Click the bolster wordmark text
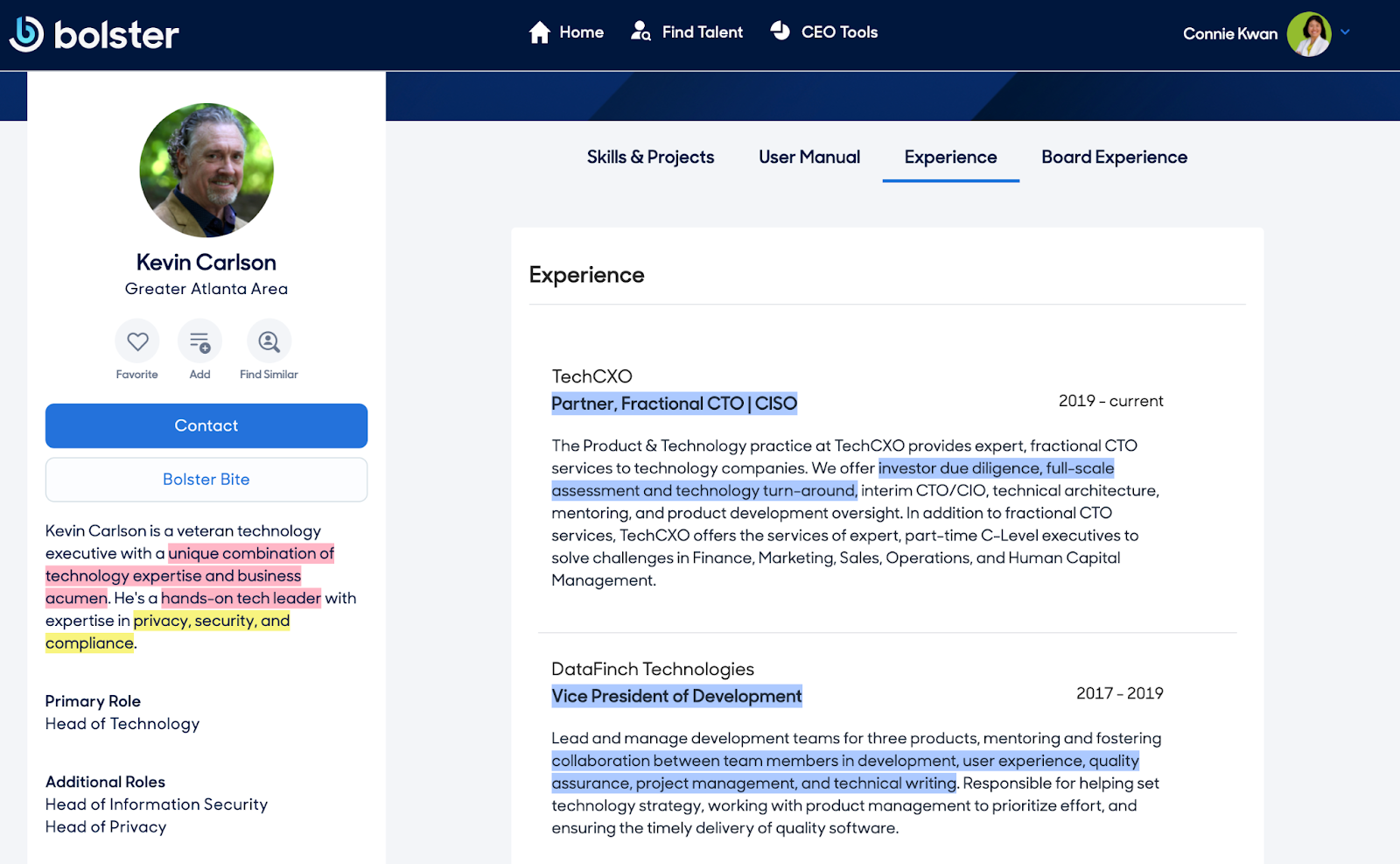This screenshot has width=1400, height=864. pos(116,35)
